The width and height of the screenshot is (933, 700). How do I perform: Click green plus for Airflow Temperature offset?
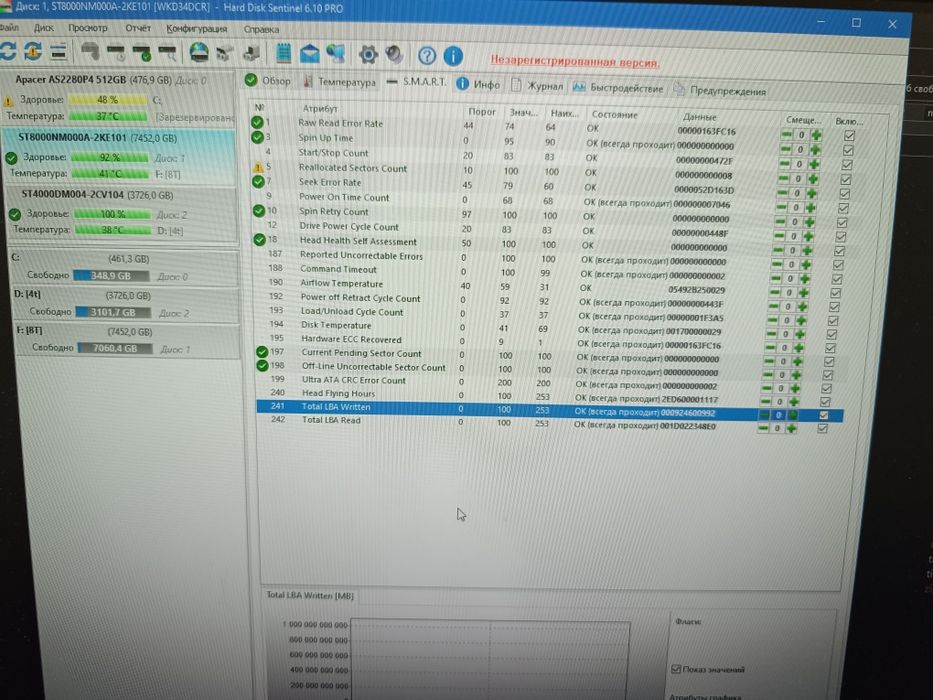point(804,293)
